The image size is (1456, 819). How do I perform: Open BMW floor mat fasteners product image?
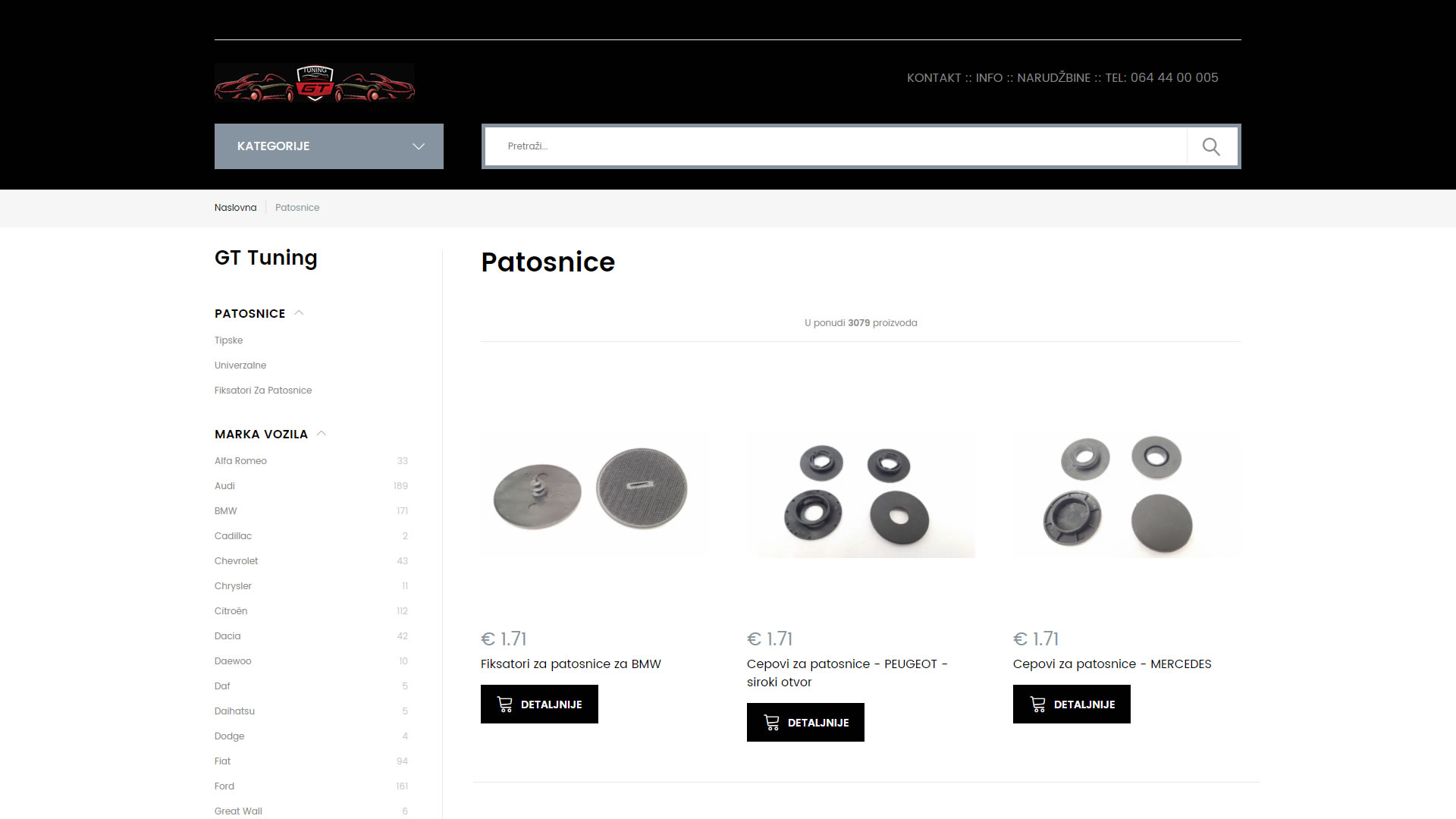[x=595, y=494]
